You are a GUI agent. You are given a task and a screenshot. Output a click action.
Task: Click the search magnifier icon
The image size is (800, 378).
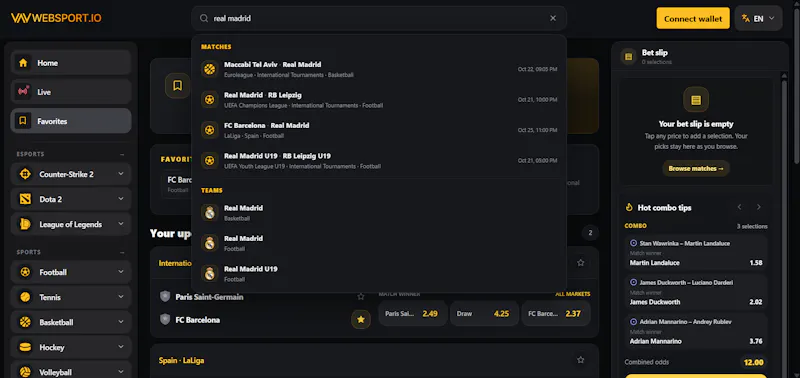point(204,18)
